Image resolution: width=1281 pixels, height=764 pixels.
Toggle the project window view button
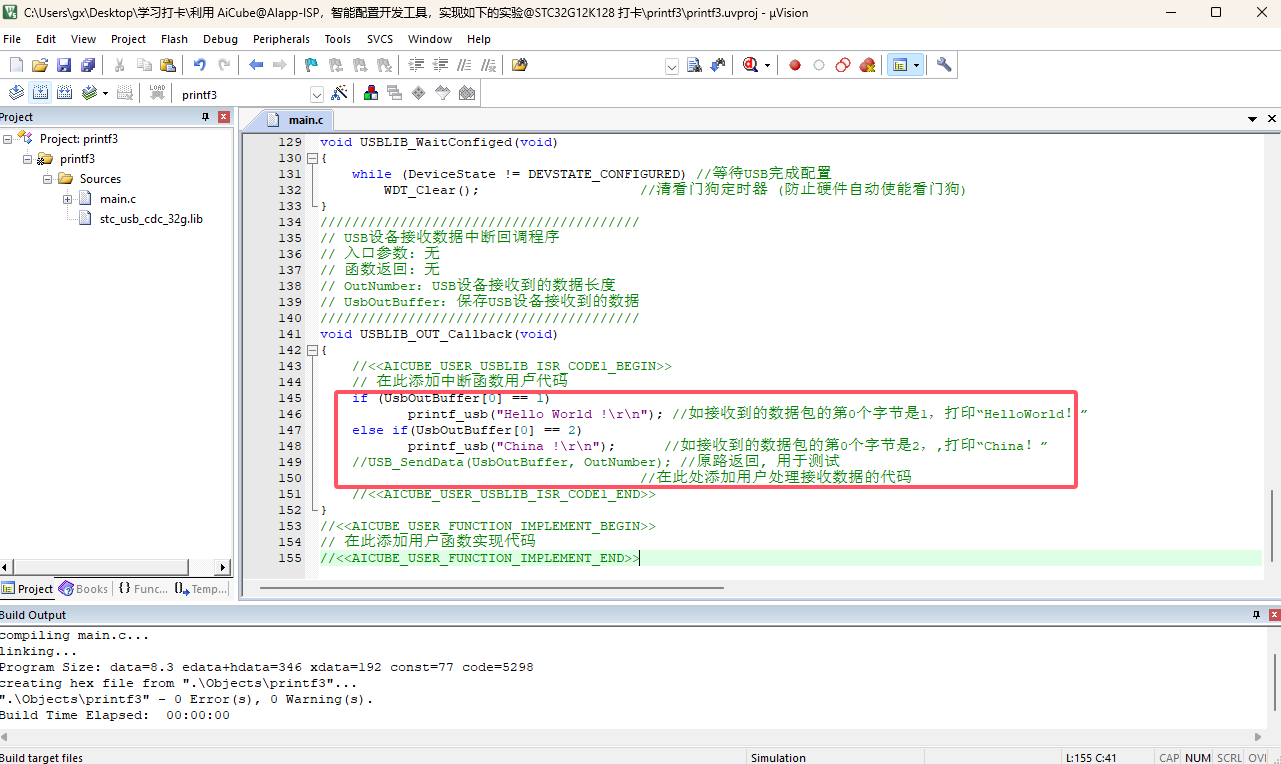(900, 65)
